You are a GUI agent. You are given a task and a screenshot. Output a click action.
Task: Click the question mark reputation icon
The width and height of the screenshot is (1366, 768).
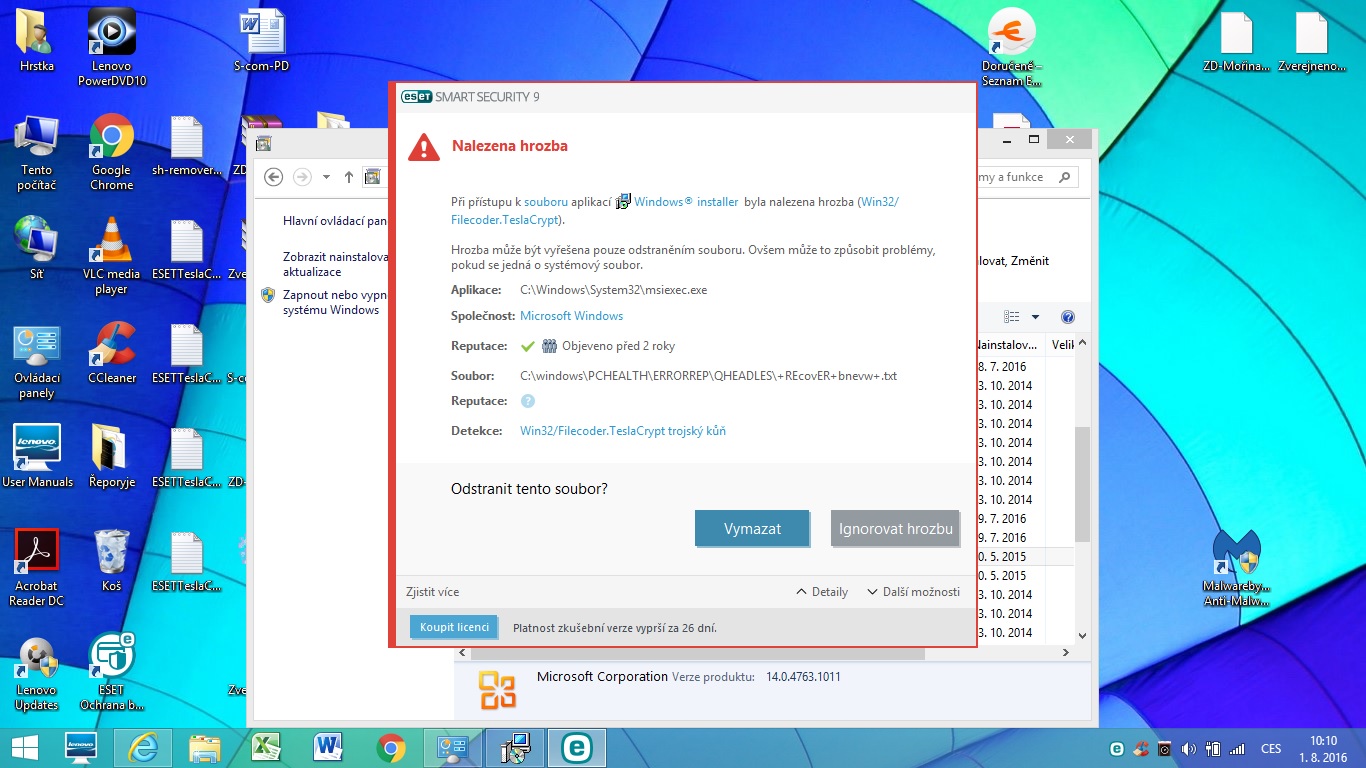[528, 401]
